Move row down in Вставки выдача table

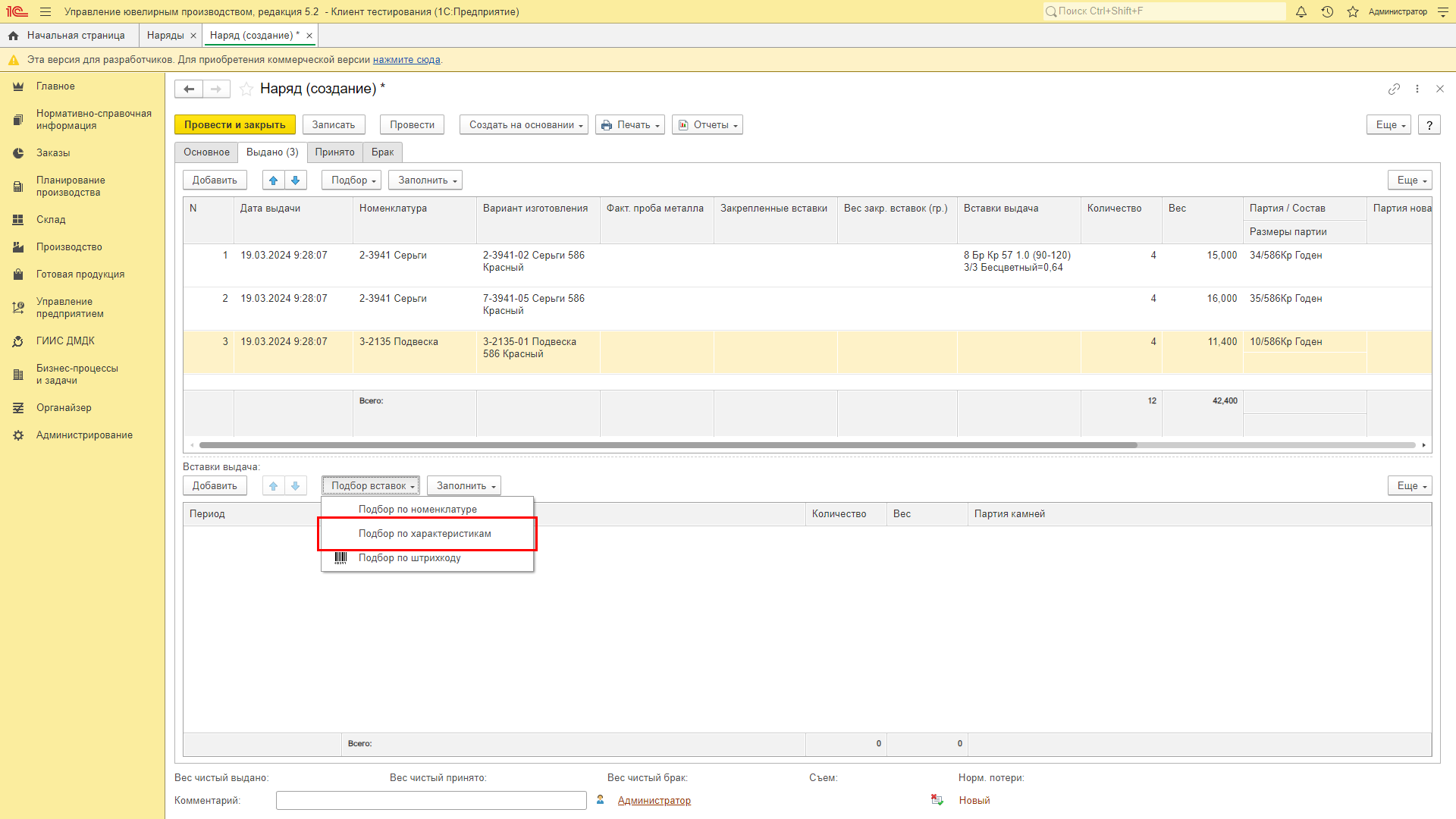coord(296,486)
